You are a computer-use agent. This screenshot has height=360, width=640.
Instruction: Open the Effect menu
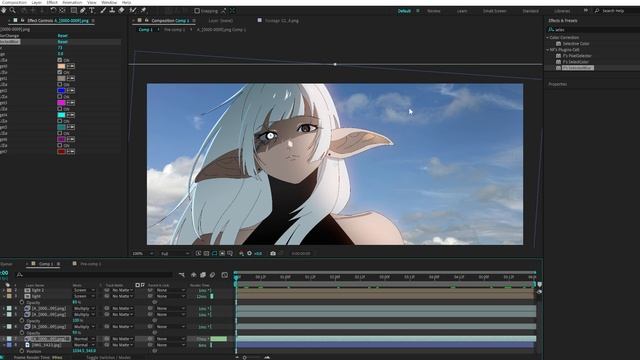(x=52, y=2)
